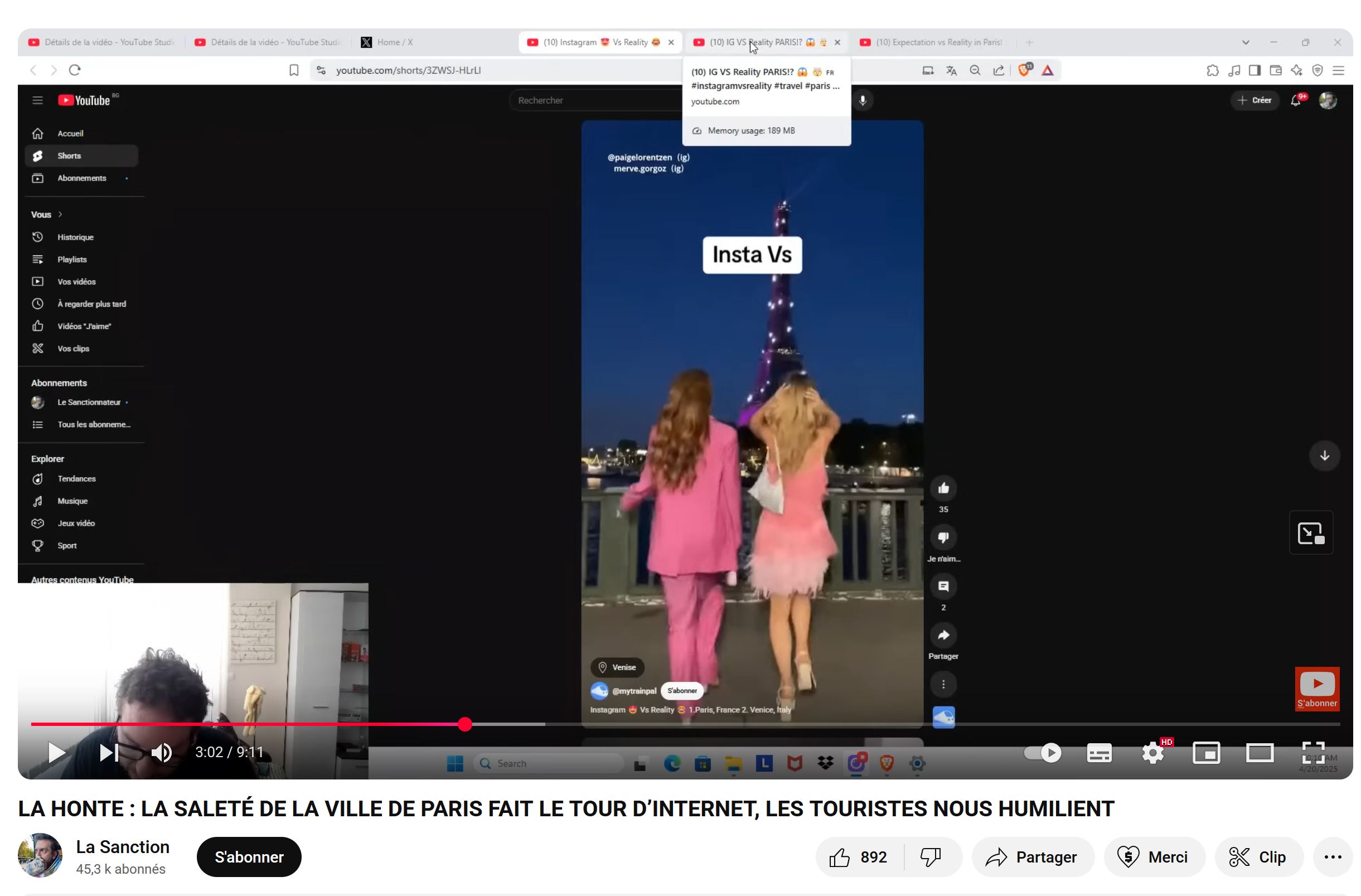This screenshot has width=1361, height=896.
Task: Start voice search with the microphone
Action: point(863,100)
